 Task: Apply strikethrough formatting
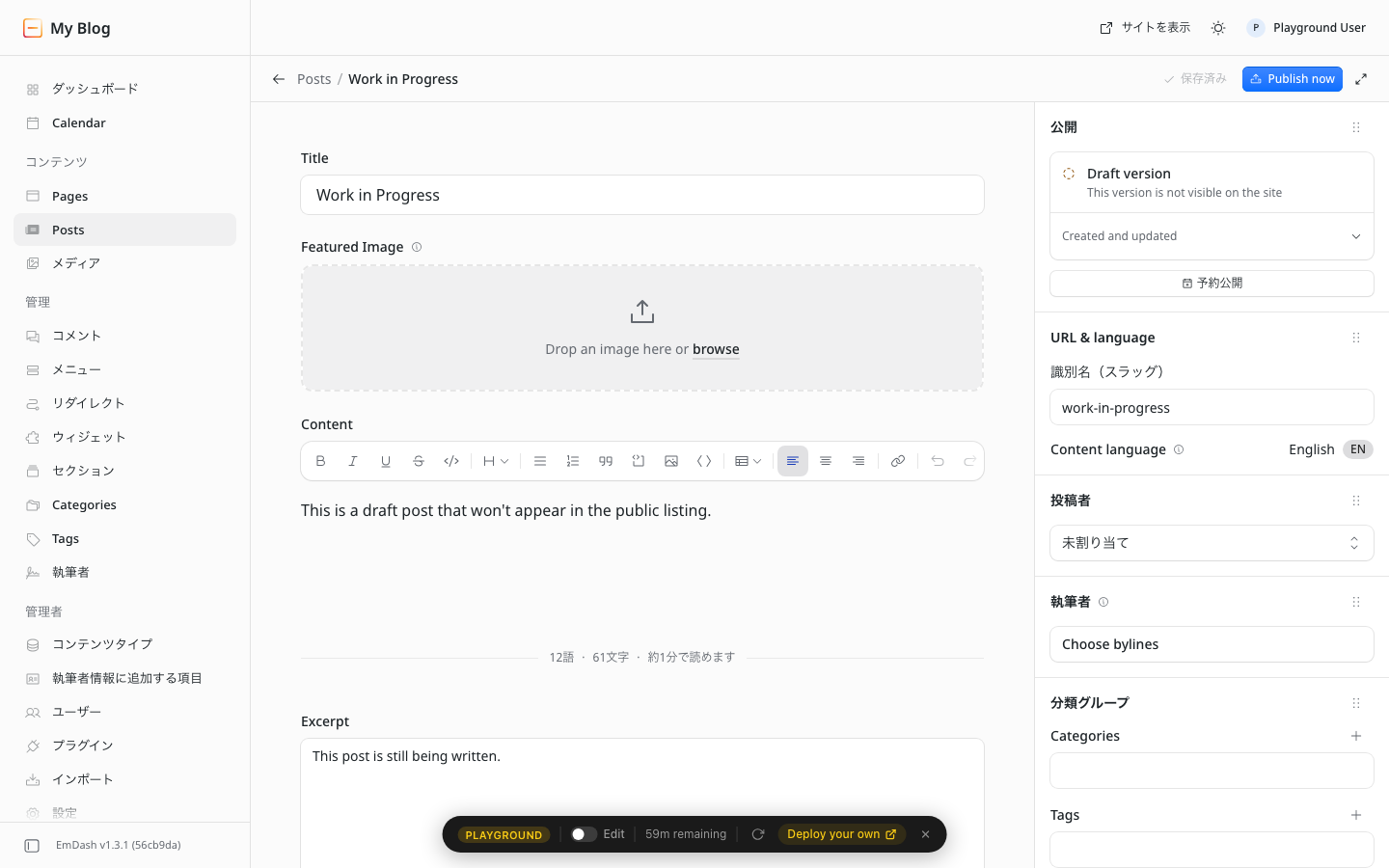(419, 461)
